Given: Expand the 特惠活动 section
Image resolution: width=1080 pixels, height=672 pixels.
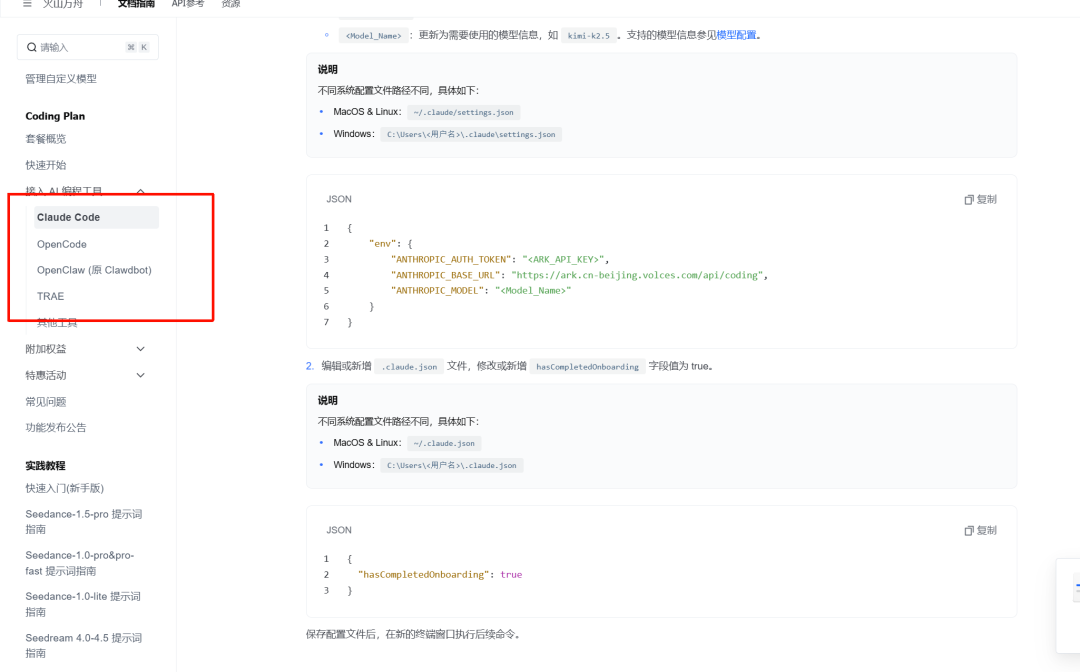Looking at the screenshot, I should [140, 375].
